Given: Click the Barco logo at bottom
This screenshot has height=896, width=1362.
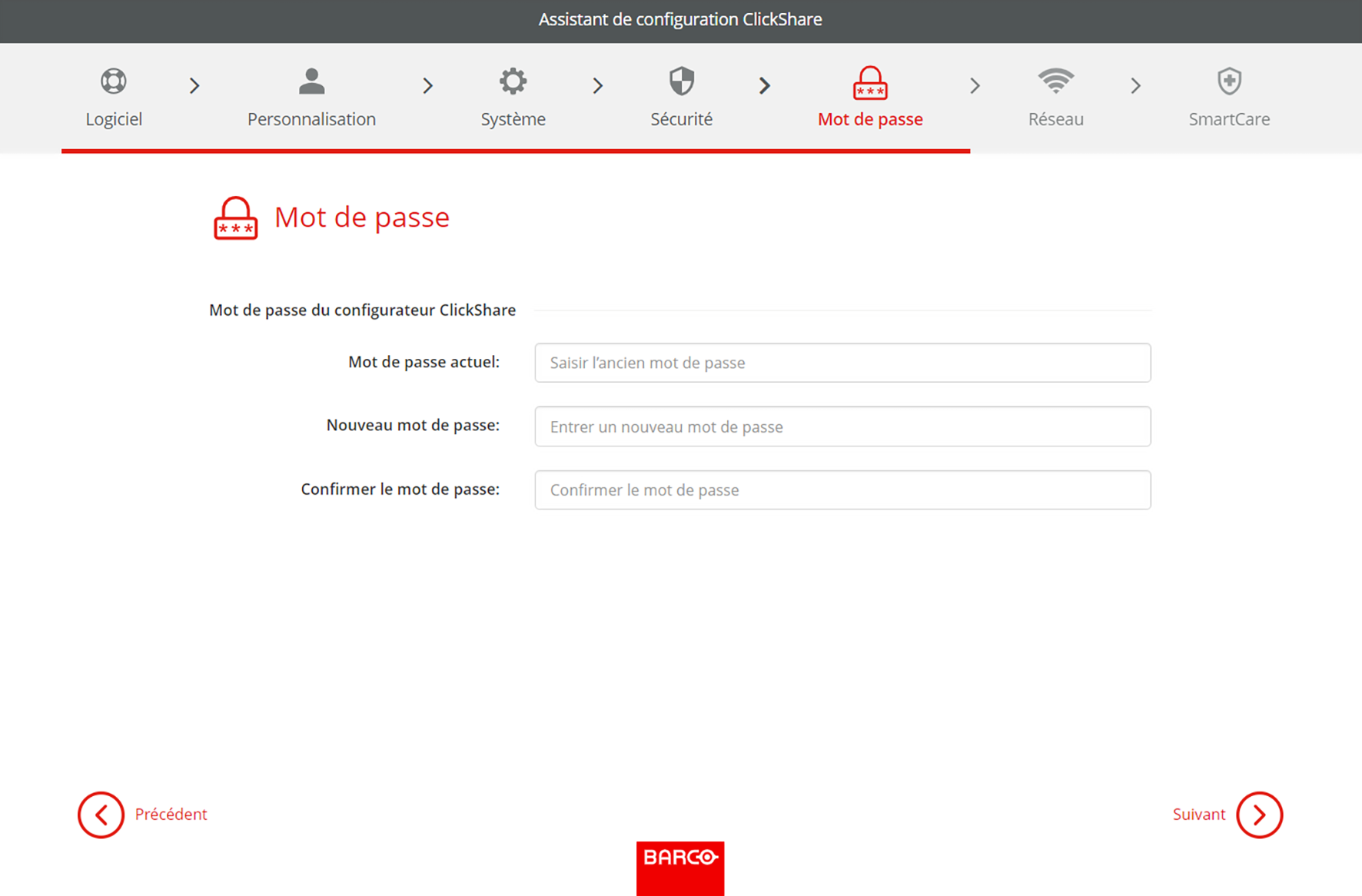Looking at the screenshot, I should pos(680,868).
